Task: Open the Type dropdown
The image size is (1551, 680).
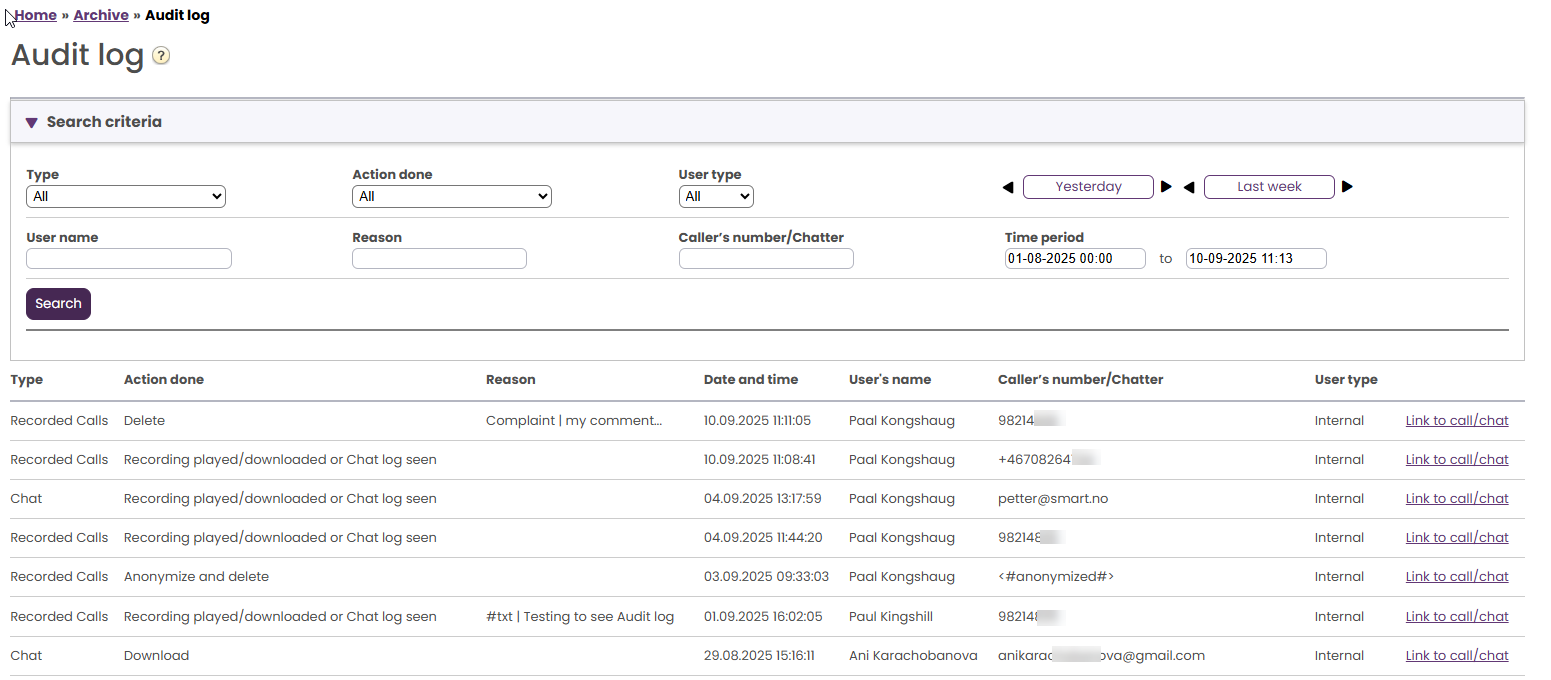Action: click(126, 197)
